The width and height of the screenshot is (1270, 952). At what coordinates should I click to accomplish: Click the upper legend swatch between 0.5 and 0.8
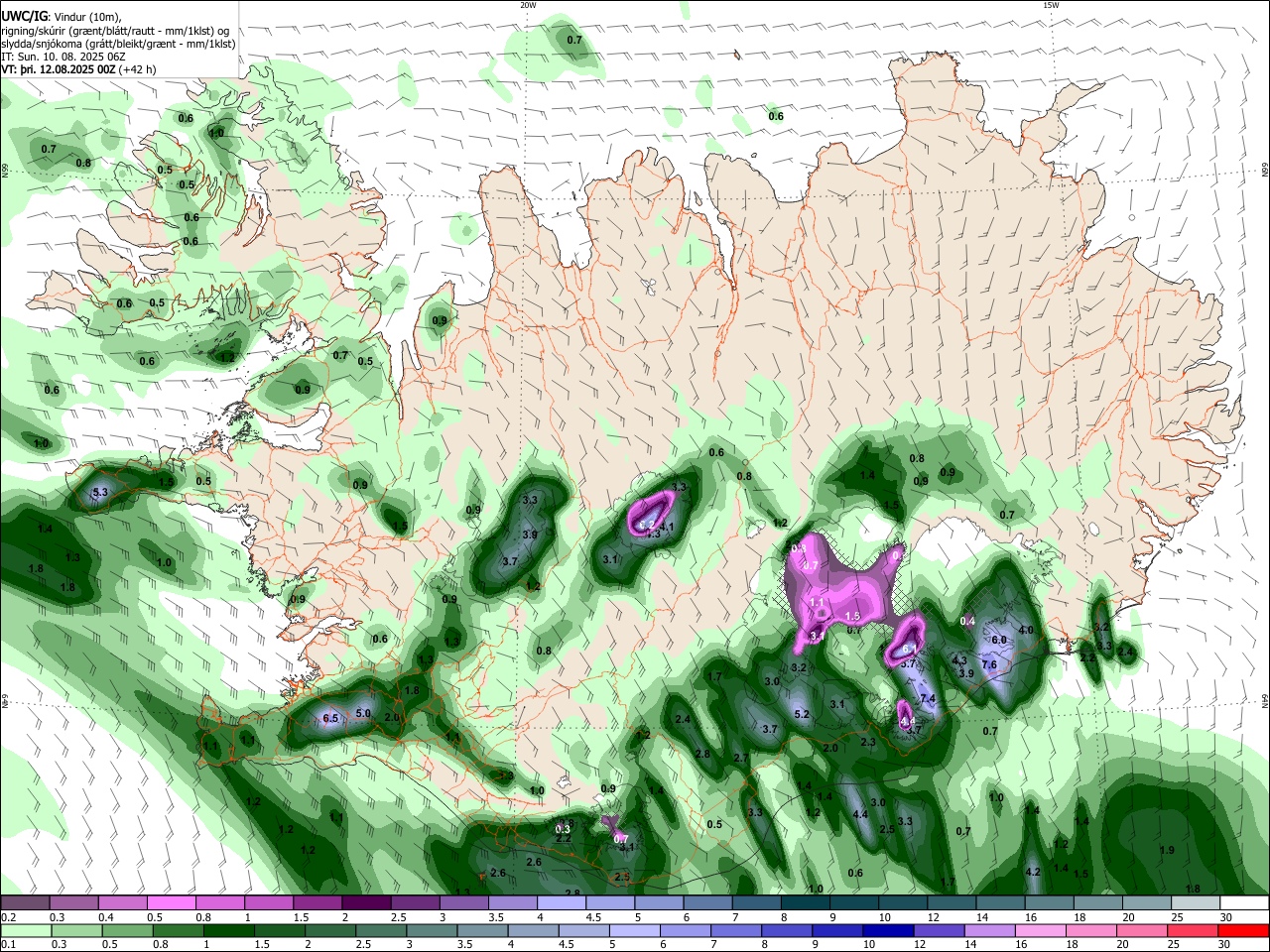click(171, 903)
